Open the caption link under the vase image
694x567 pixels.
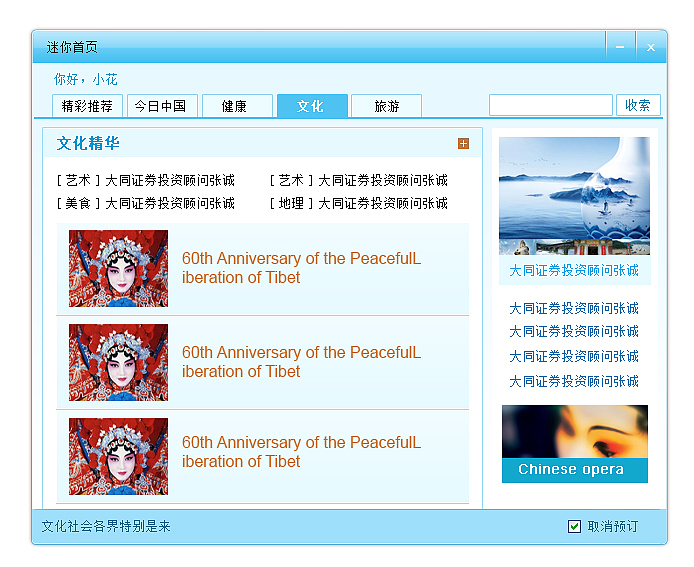point(574,270)
